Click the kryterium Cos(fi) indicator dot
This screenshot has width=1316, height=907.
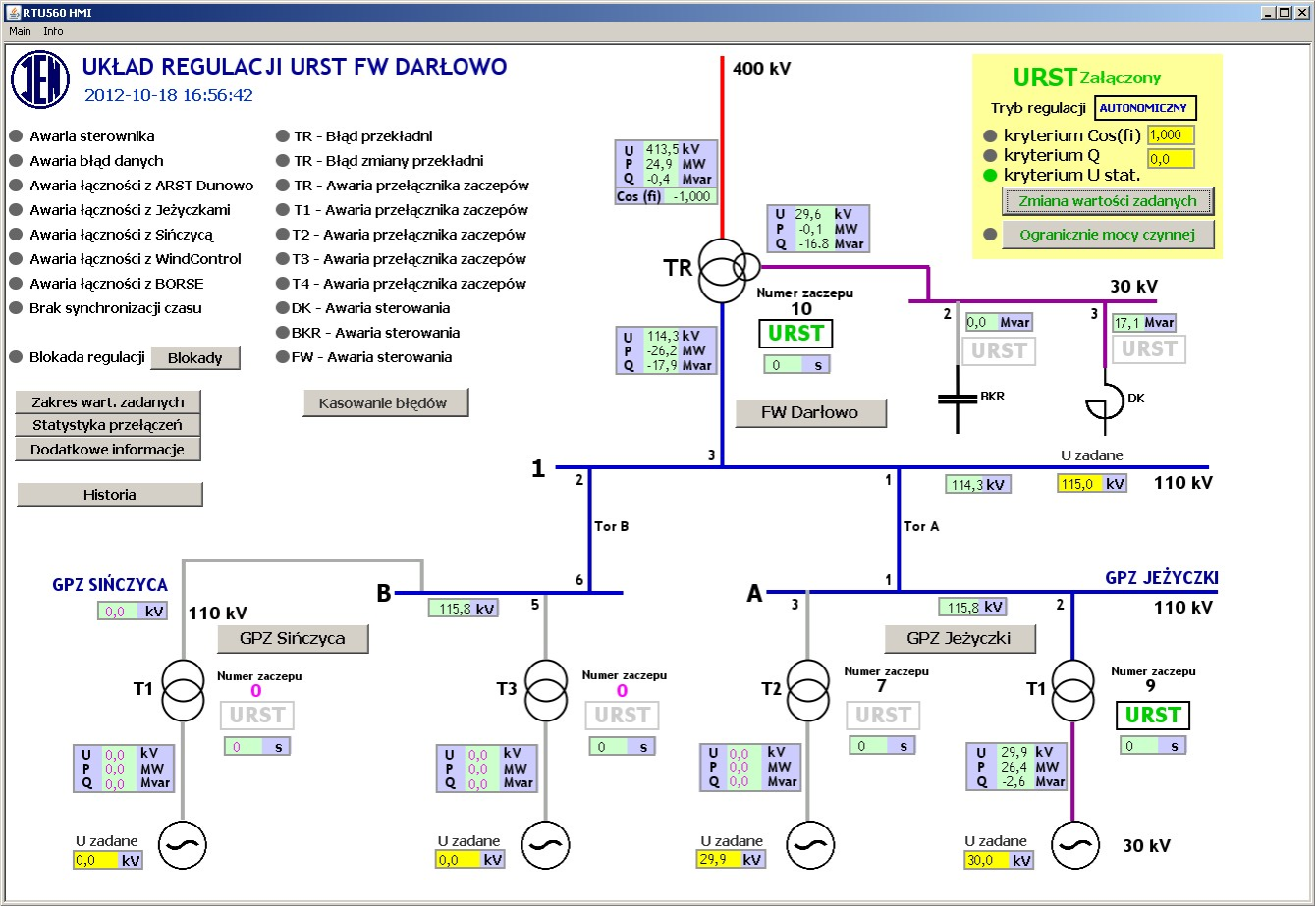pos(990,135)
